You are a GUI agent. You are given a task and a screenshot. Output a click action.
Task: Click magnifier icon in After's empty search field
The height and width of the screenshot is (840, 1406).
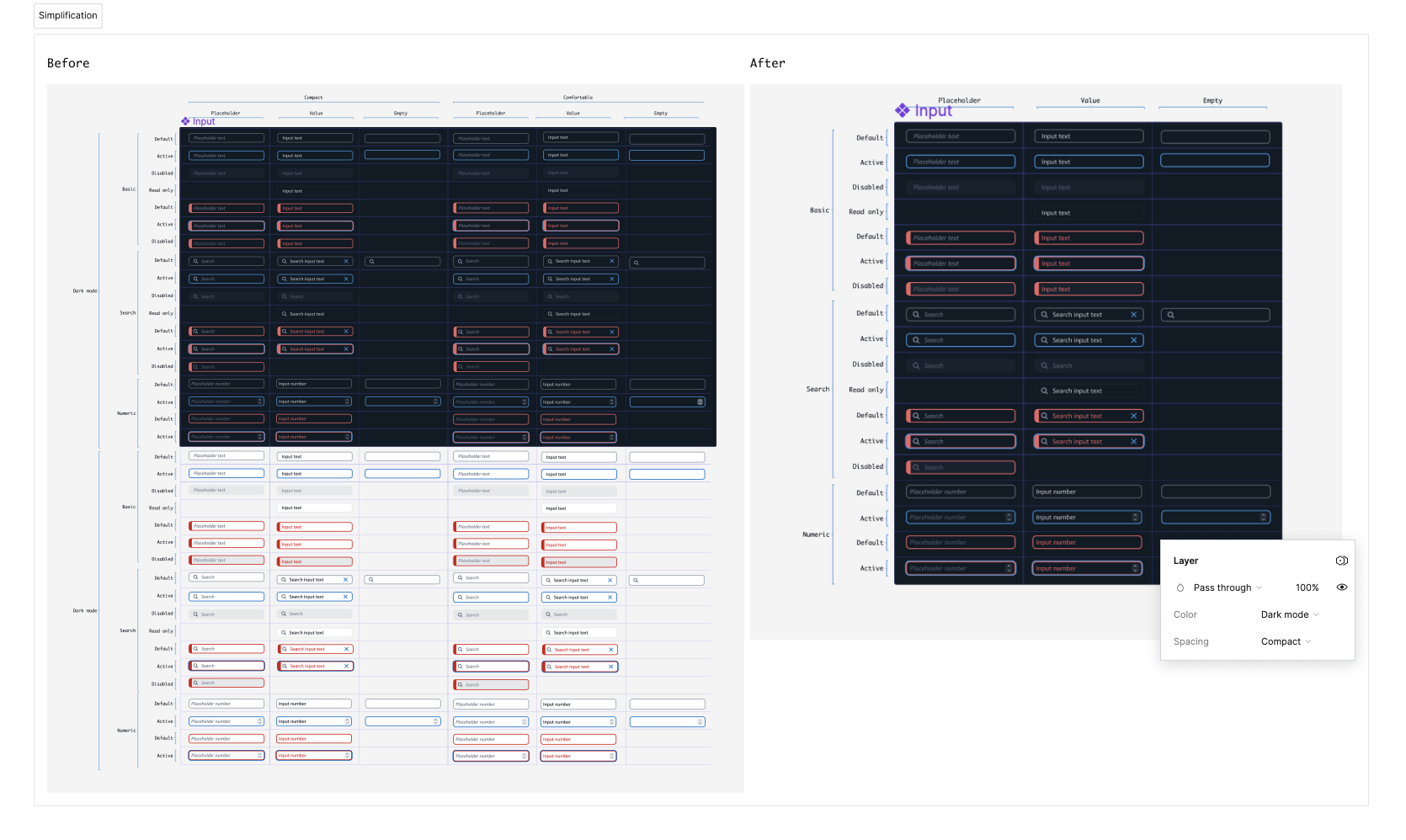click(1170, 315)
